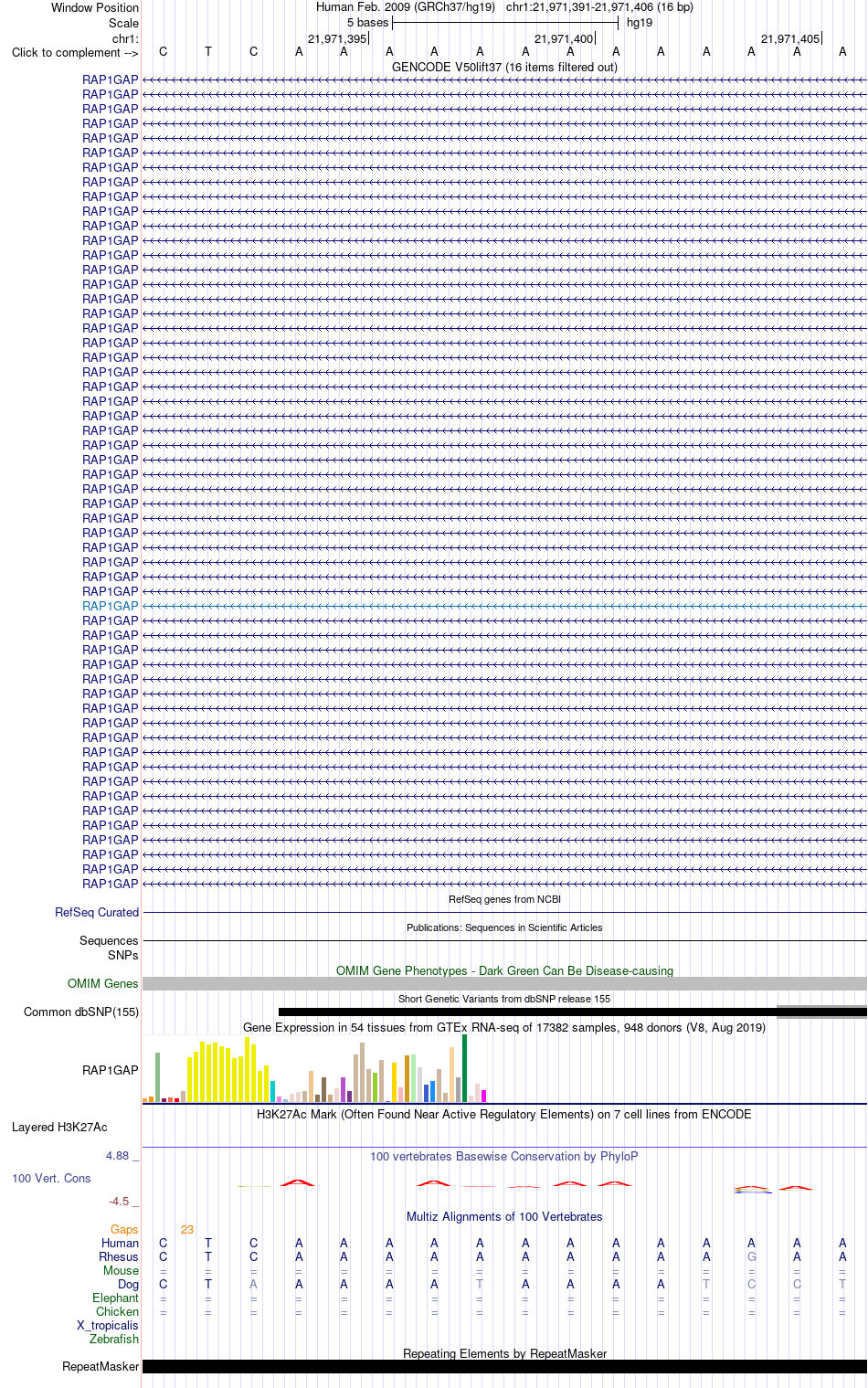Open 'Repeating Elements by RepeatMasker' title
Screen dimensions: 868x1388
[x=504, y=1353]
